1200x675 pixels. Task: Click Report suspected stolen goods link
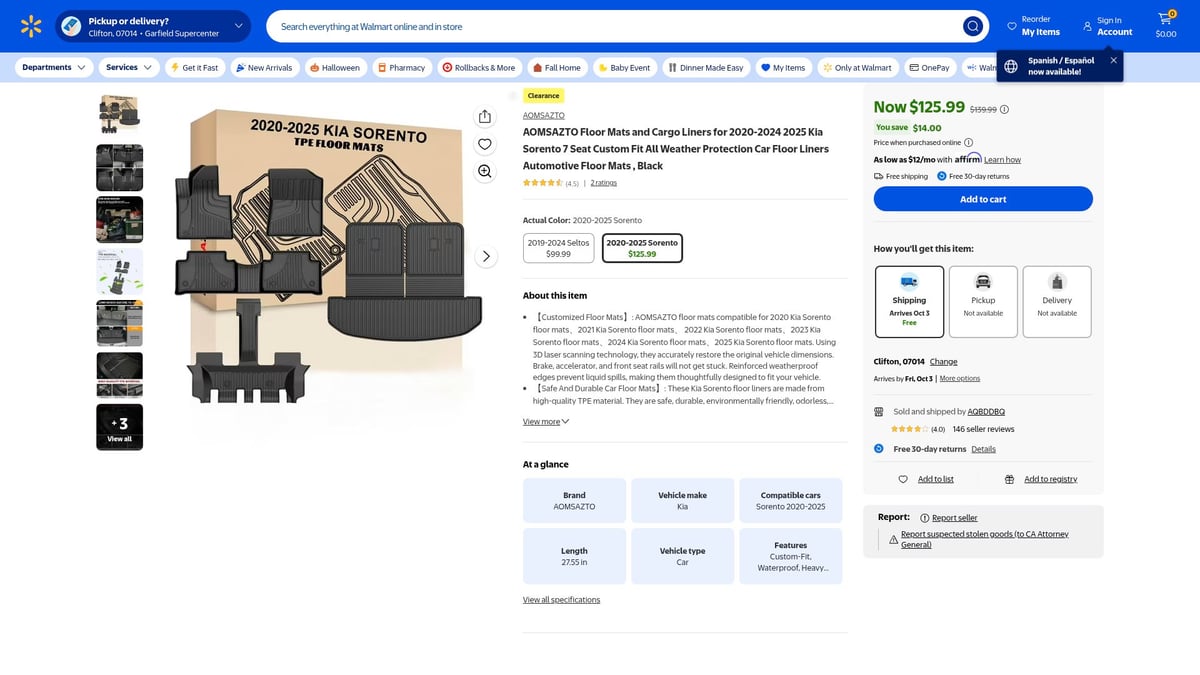(x=985, y=539)
